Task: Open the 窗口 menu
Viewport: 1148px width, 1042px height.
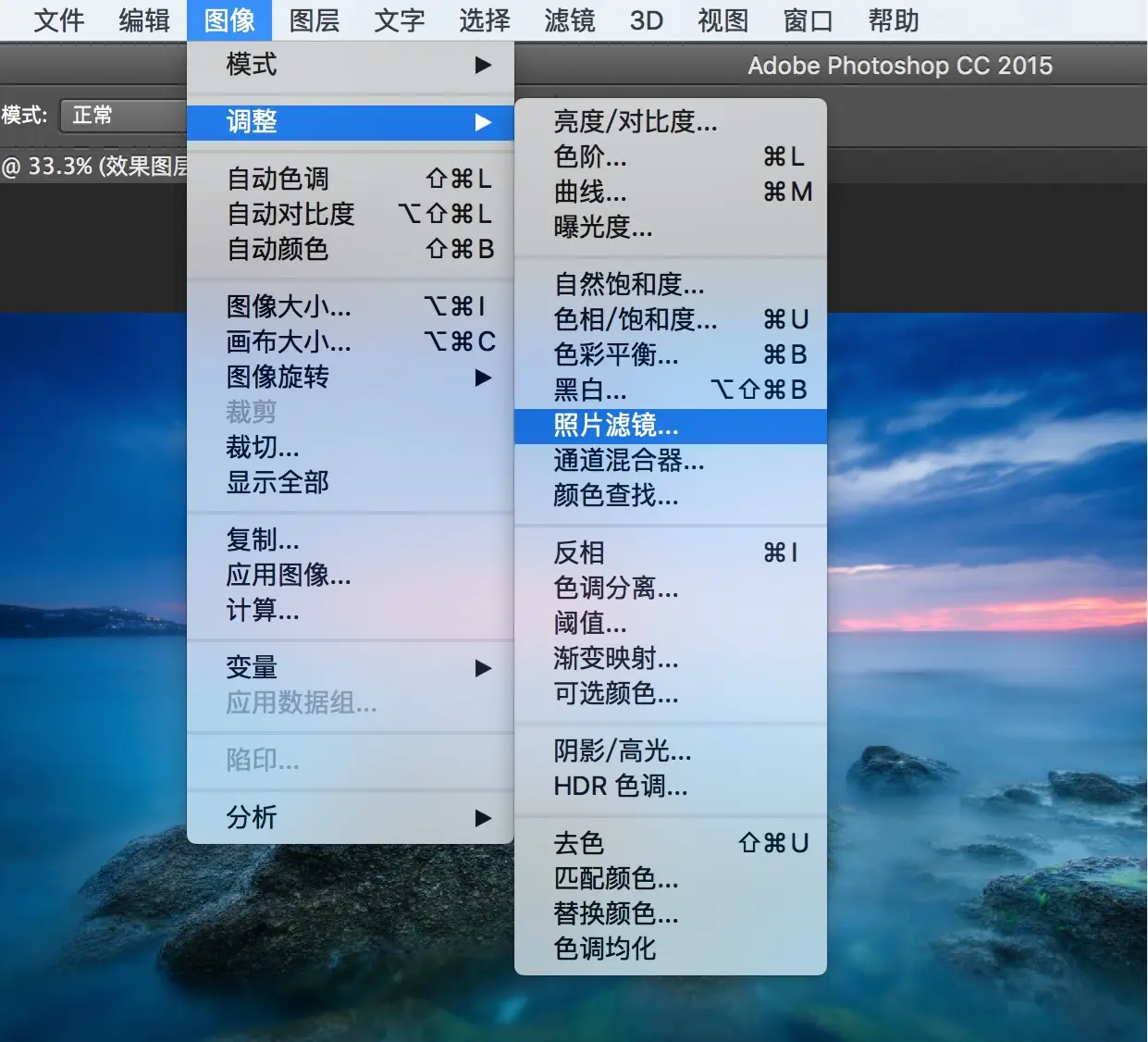Action: [x=809, y=20]
